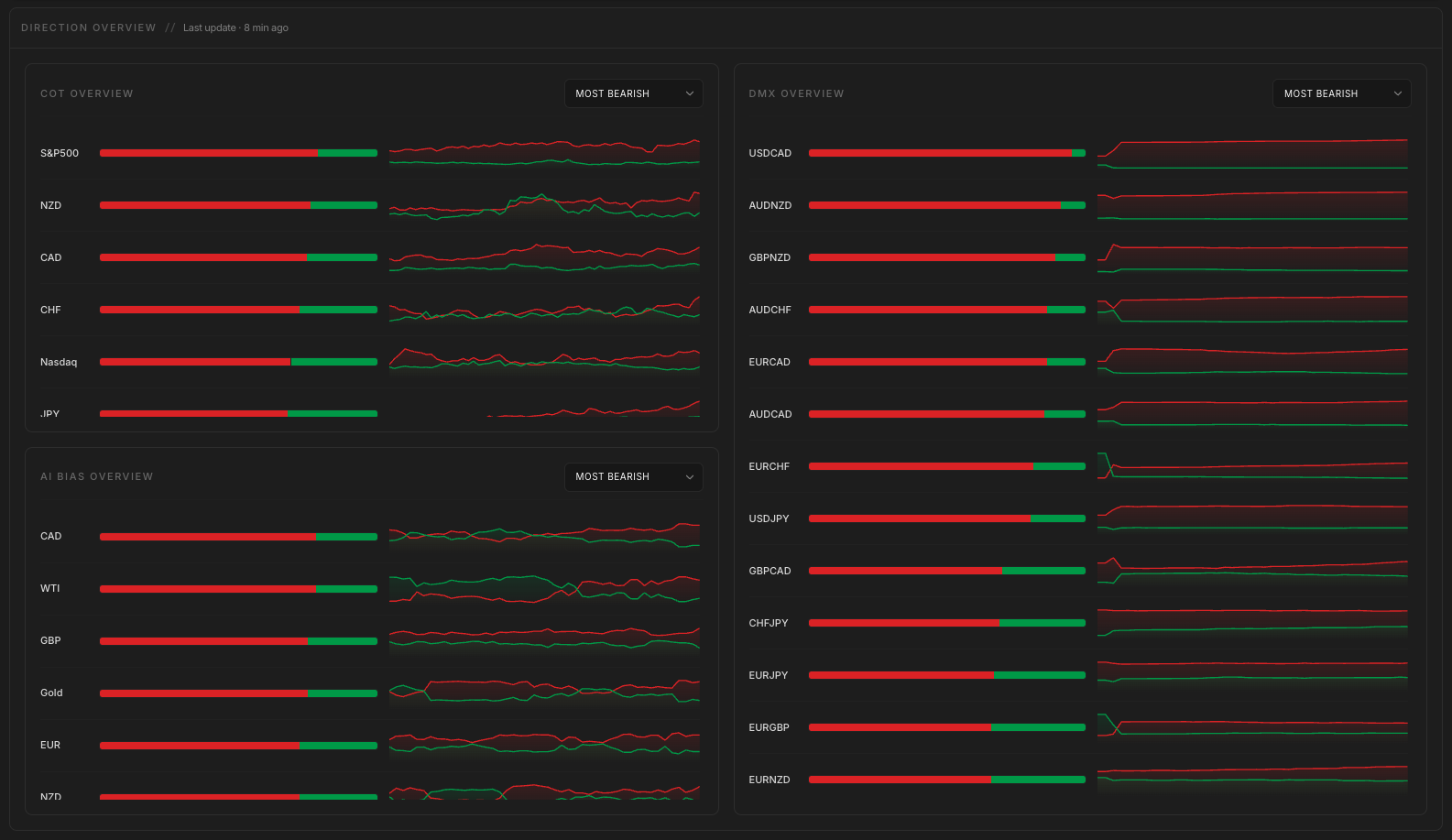1452x840 pixels.
Task: Click the AUDCHF pair label
Action: (770, 310)
